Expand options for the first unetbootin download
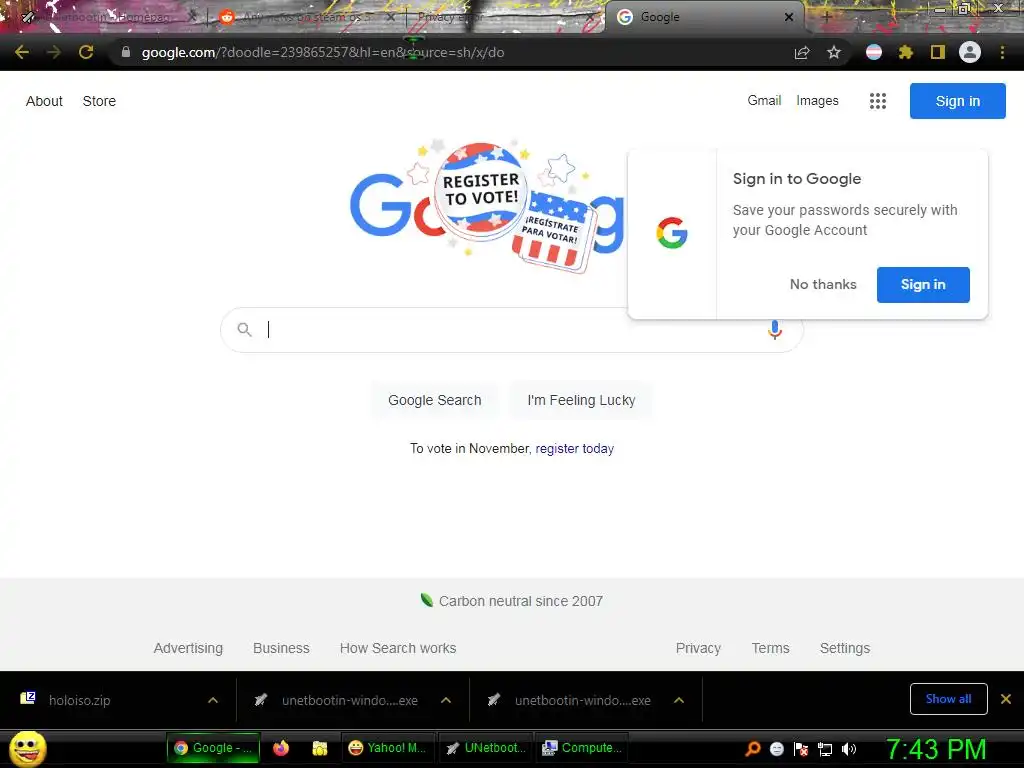Viewport: 1024px width, 768px height. tap(446, 700)
